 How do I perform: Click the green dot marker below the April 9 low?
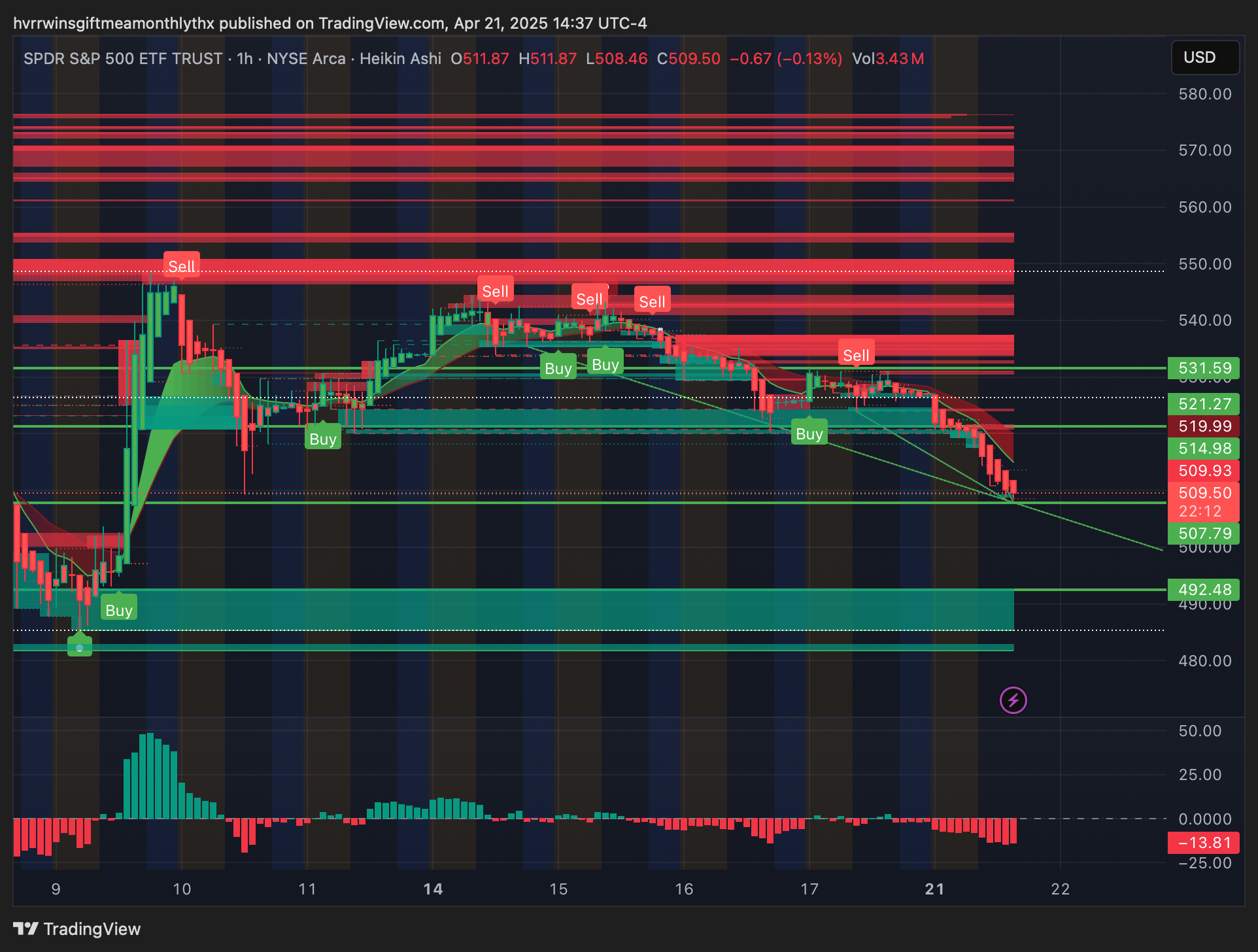80,647
